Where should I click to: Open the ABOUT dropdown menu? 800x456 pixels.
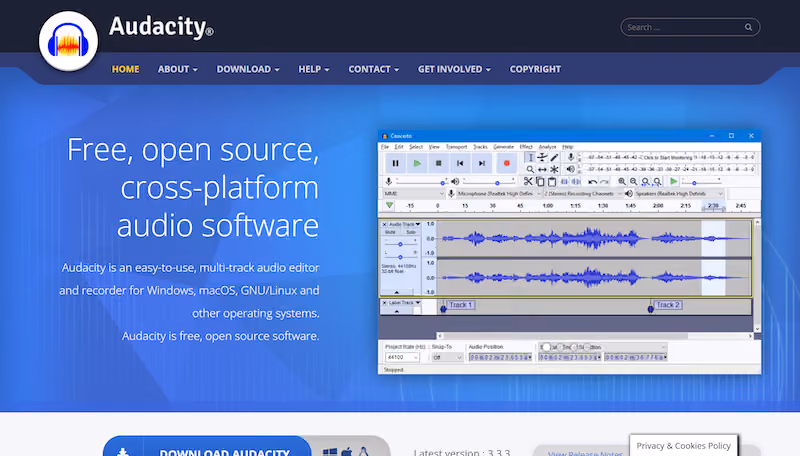177,69
